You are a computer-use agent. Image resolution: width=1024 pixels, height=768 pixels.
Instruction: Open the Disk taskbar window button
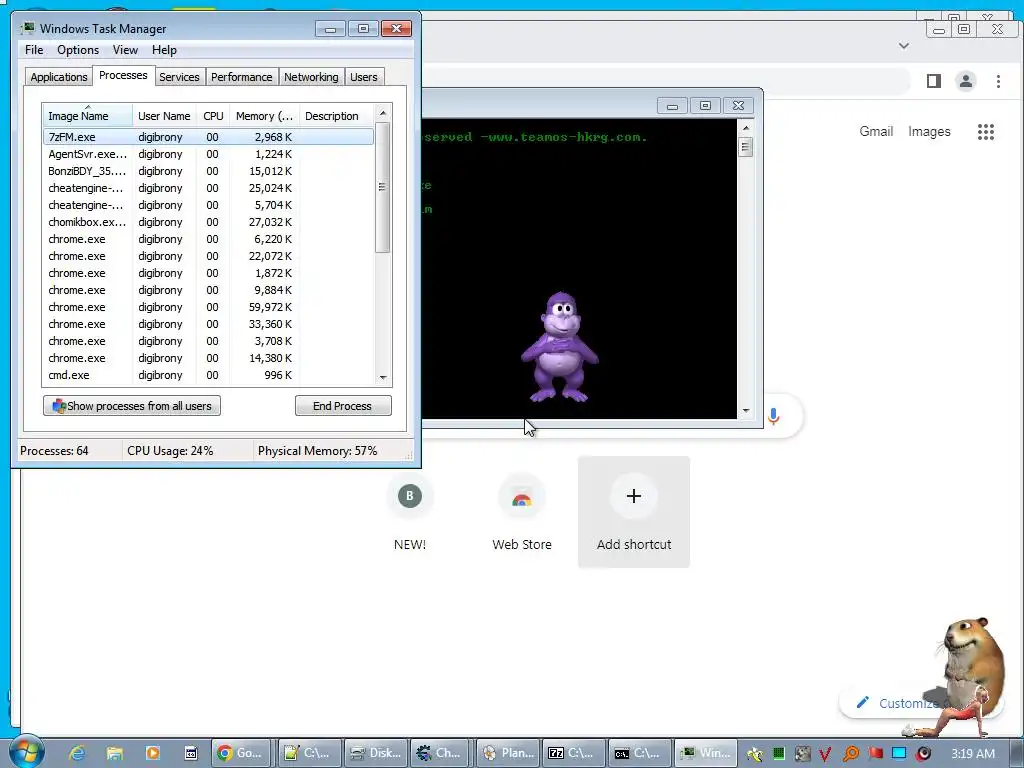click(376, 753)
